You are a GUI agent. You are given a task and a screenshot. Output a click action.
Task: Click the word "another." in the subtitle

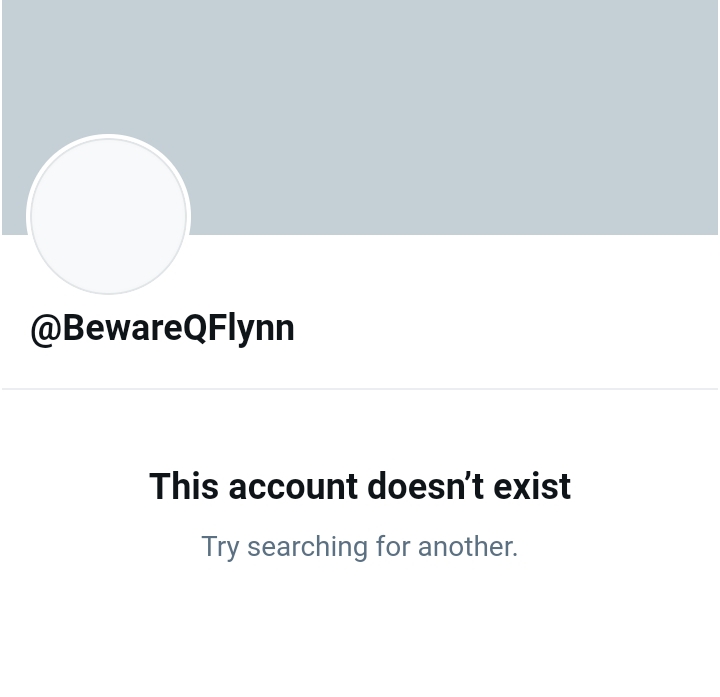point(467,546)
